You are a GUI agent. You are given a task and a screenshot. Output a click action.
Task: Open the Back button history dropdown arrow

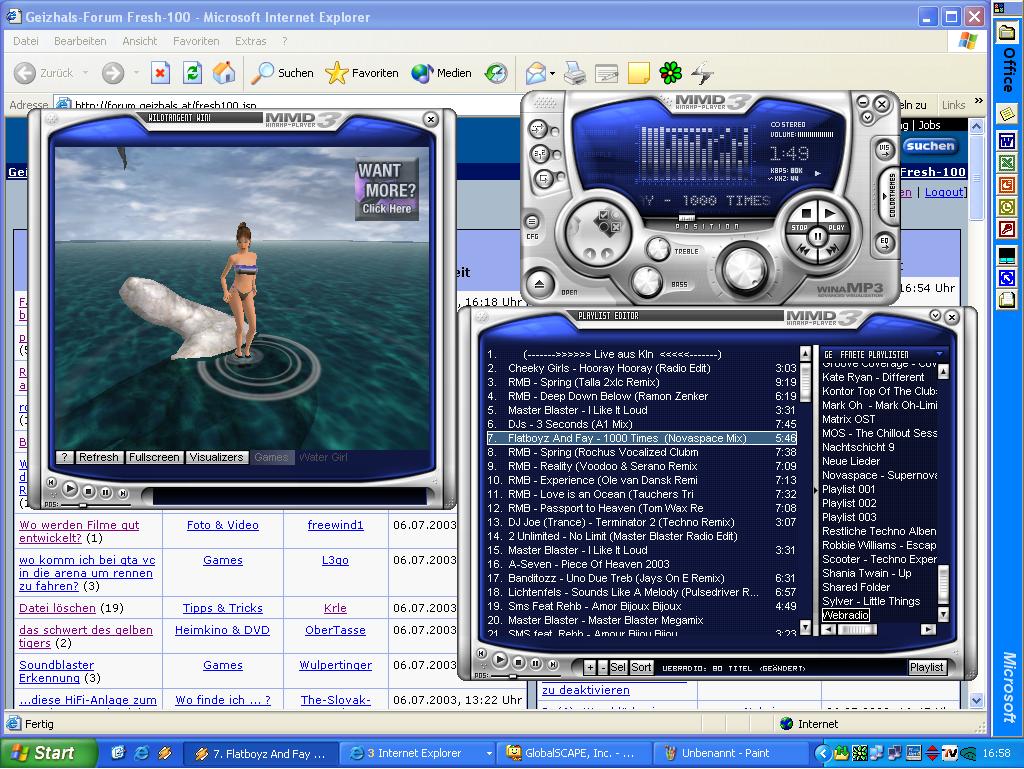[86, 73]
